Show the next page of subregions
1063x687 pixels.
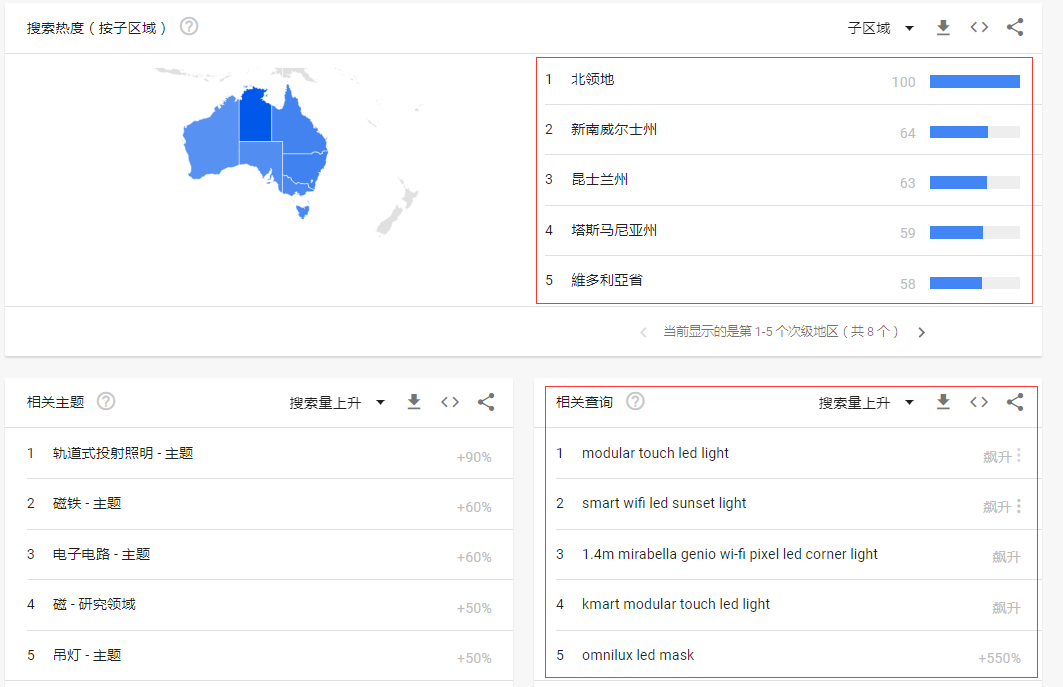coord(921,331)
